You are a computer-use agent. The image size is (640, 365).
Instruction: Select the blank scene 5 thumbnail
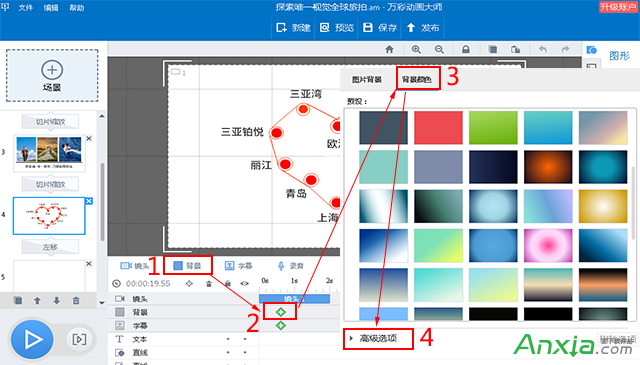49,276
